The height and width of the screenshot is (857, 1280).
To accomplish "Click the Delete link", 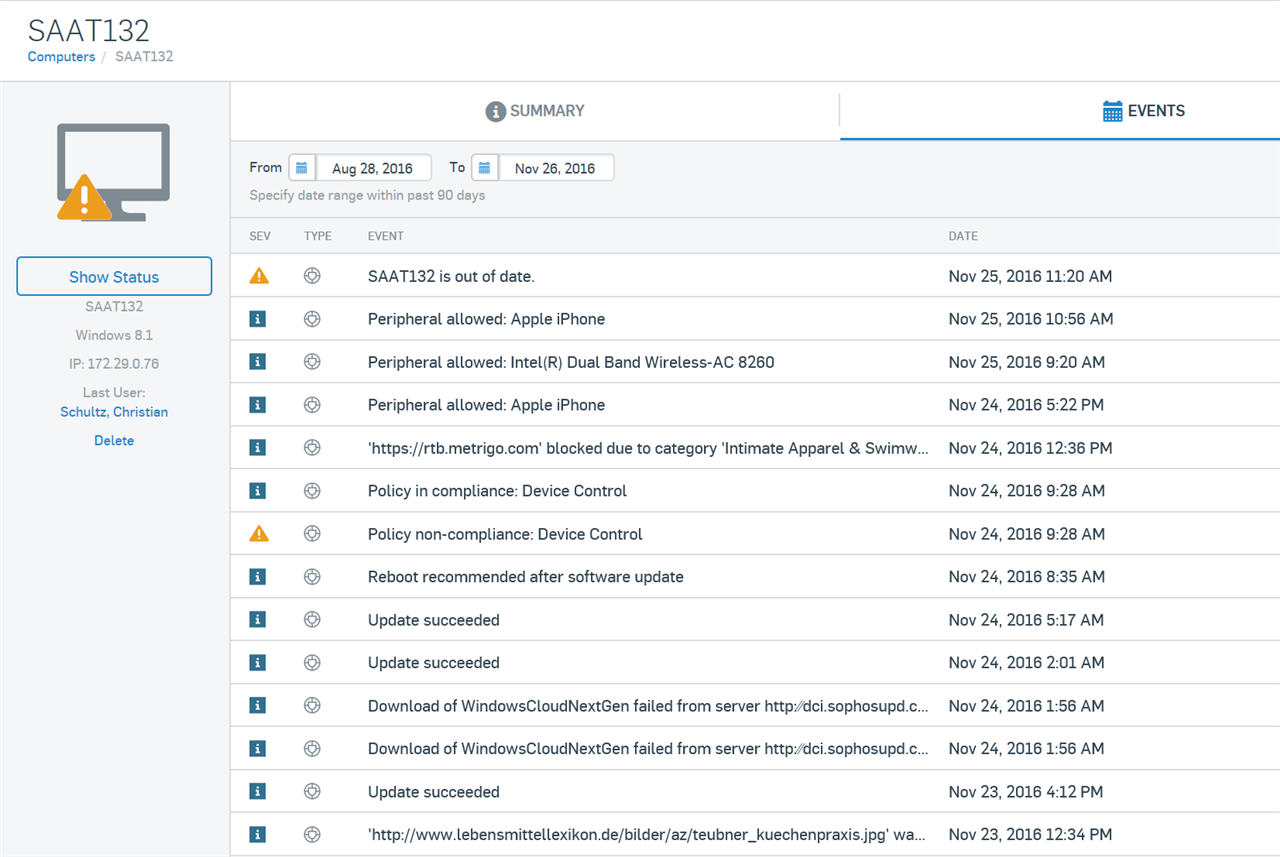I will point(114,440).
